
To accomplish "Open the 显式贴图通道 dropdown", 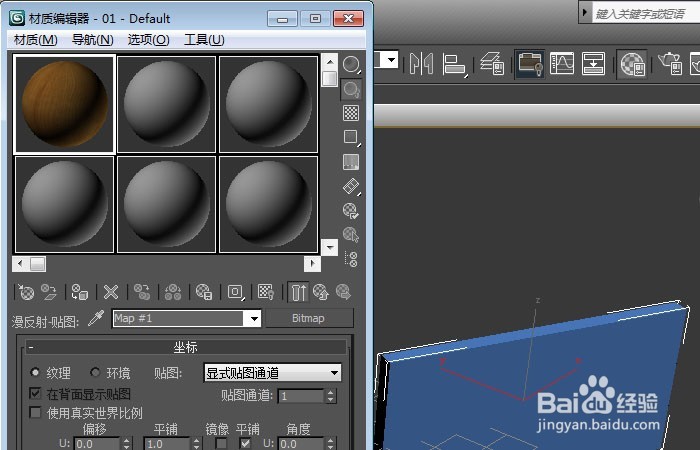I will [272, 373].
